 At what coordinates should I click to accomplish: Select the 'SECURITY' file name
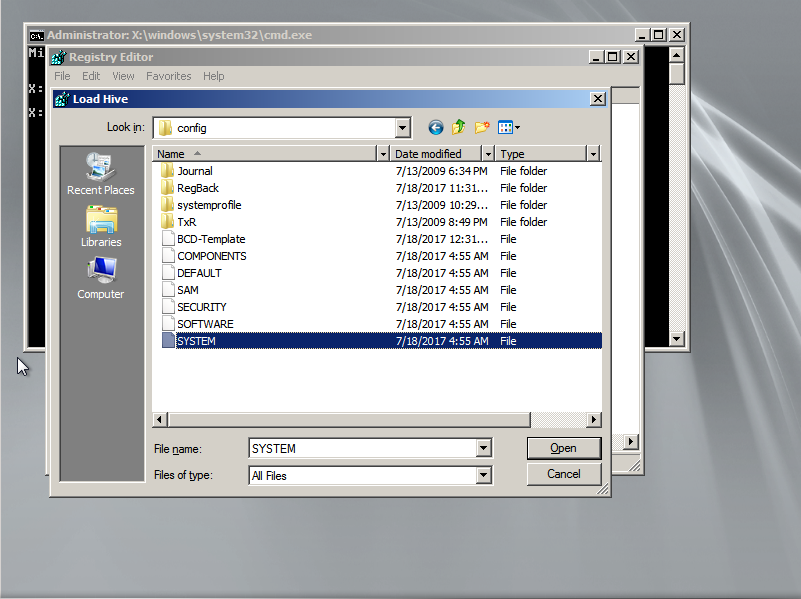pyautogui.click(x=202, y=307)
